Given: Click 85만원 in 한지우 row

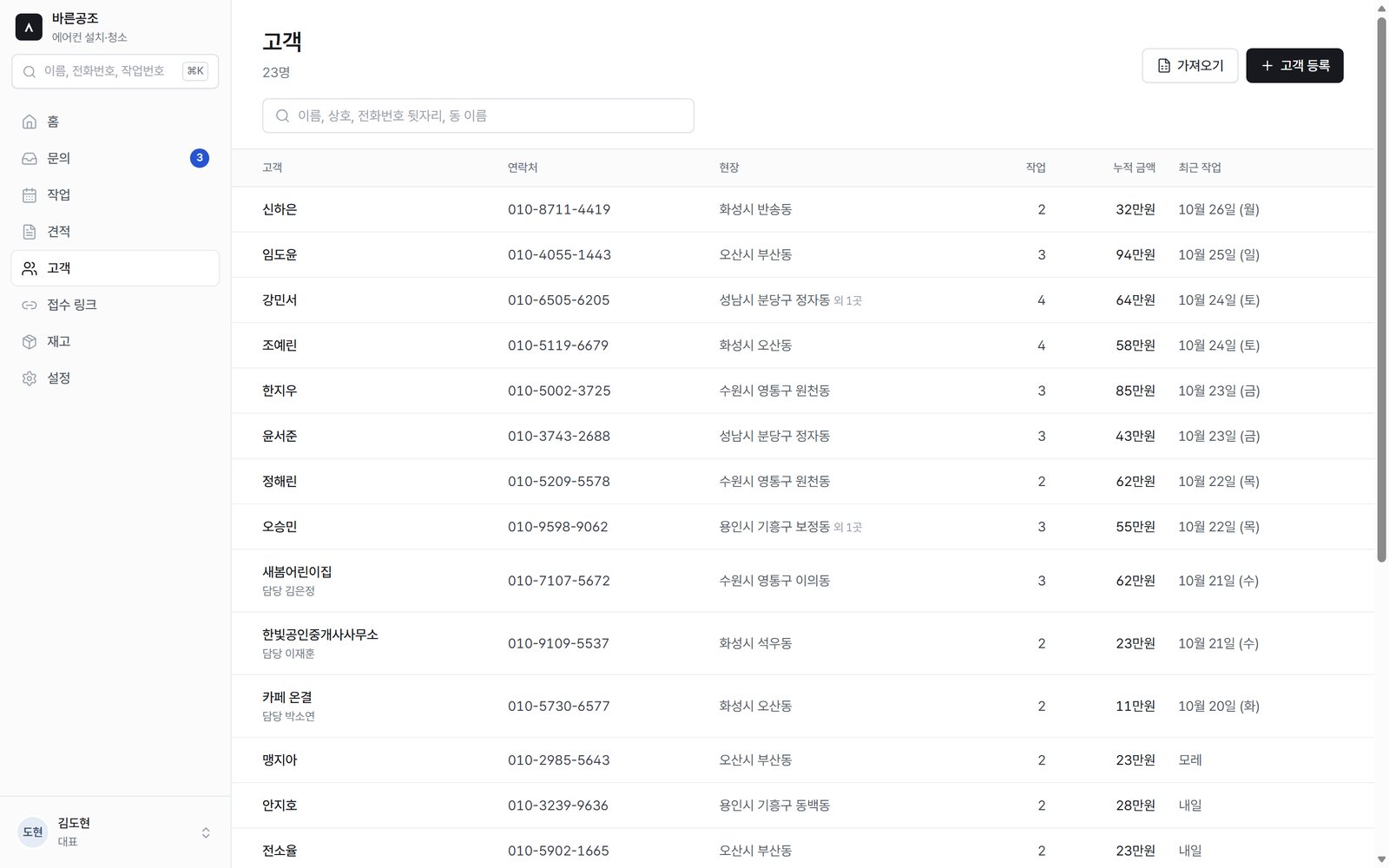Looking at the screenshot, I should click(1136, 391).
